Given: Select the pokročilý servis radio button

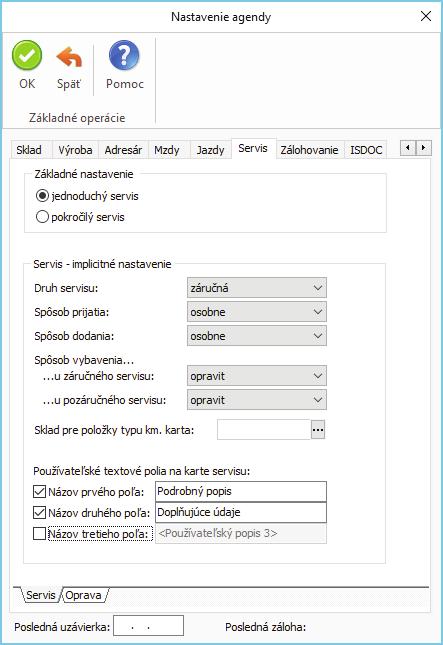Looking at the screenshot, I should click(x=42, y=217).
